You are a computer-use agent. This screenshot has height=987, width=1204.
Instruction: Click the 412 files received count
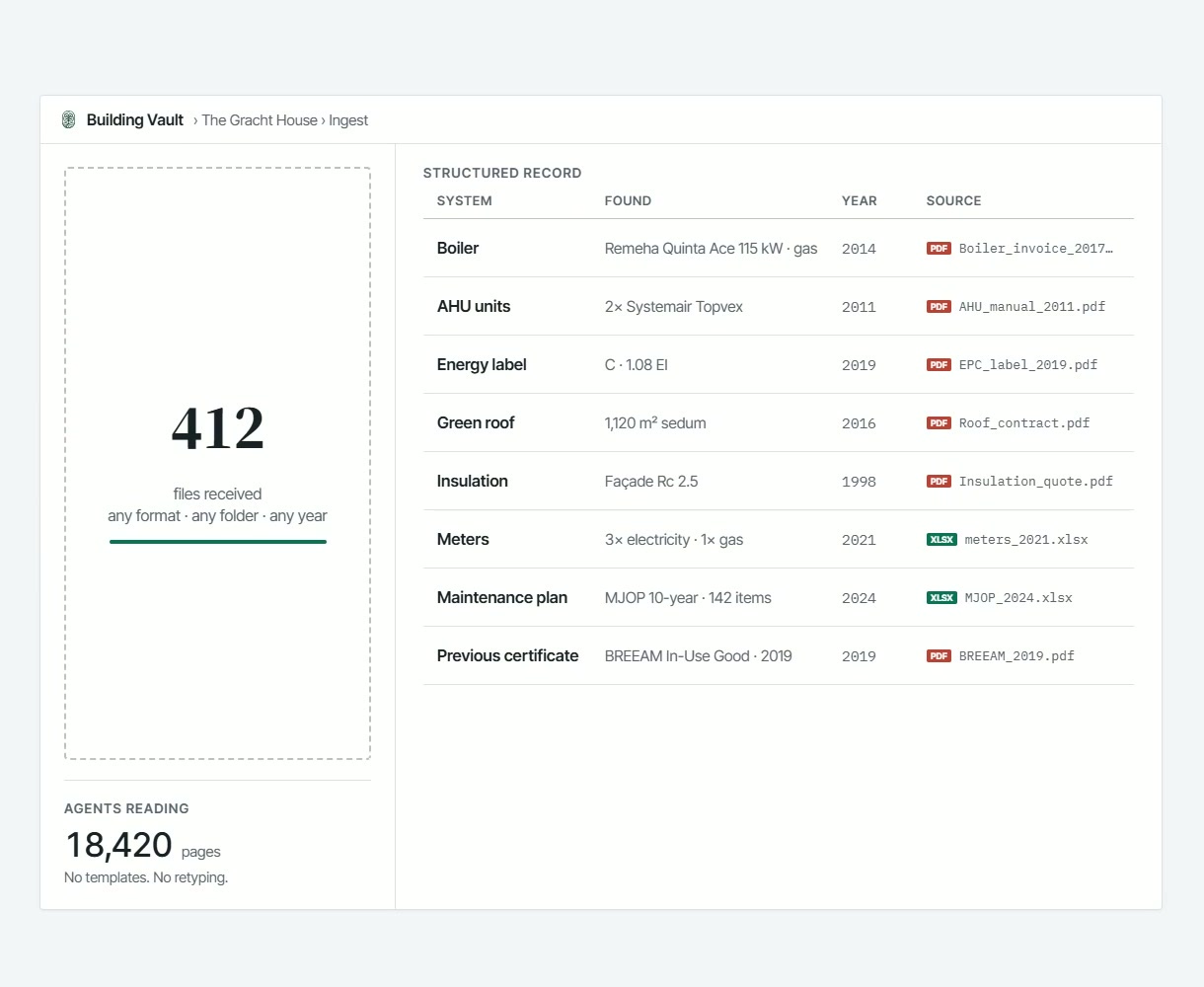tap(218, 429)
